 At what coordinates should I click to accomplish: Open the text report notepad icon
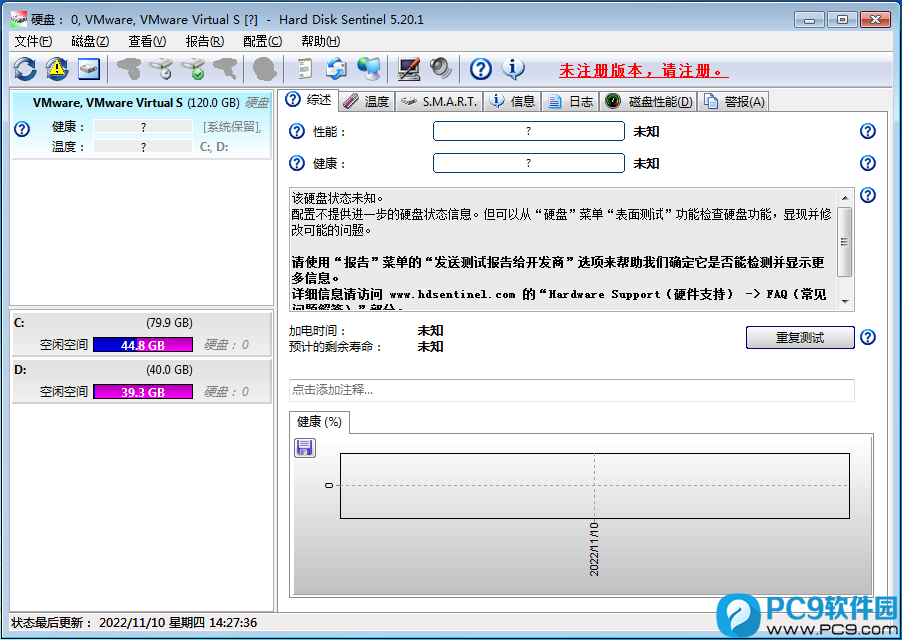(304, 69)
